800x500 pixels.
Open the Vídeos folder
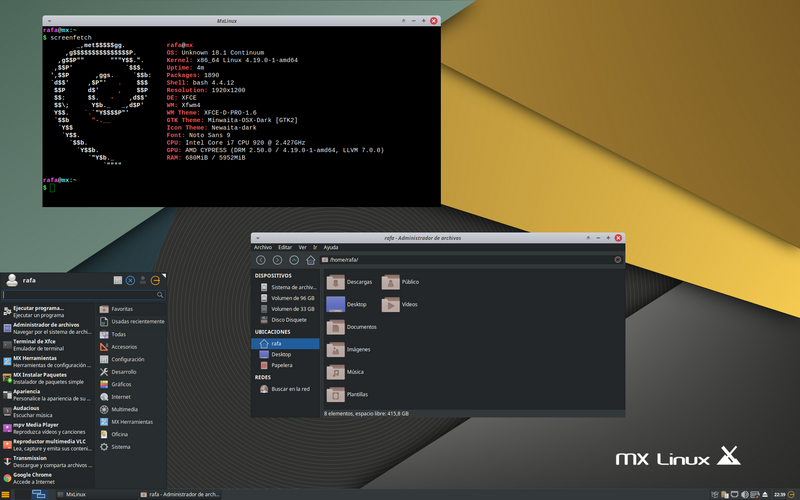(x=400, y=304)
